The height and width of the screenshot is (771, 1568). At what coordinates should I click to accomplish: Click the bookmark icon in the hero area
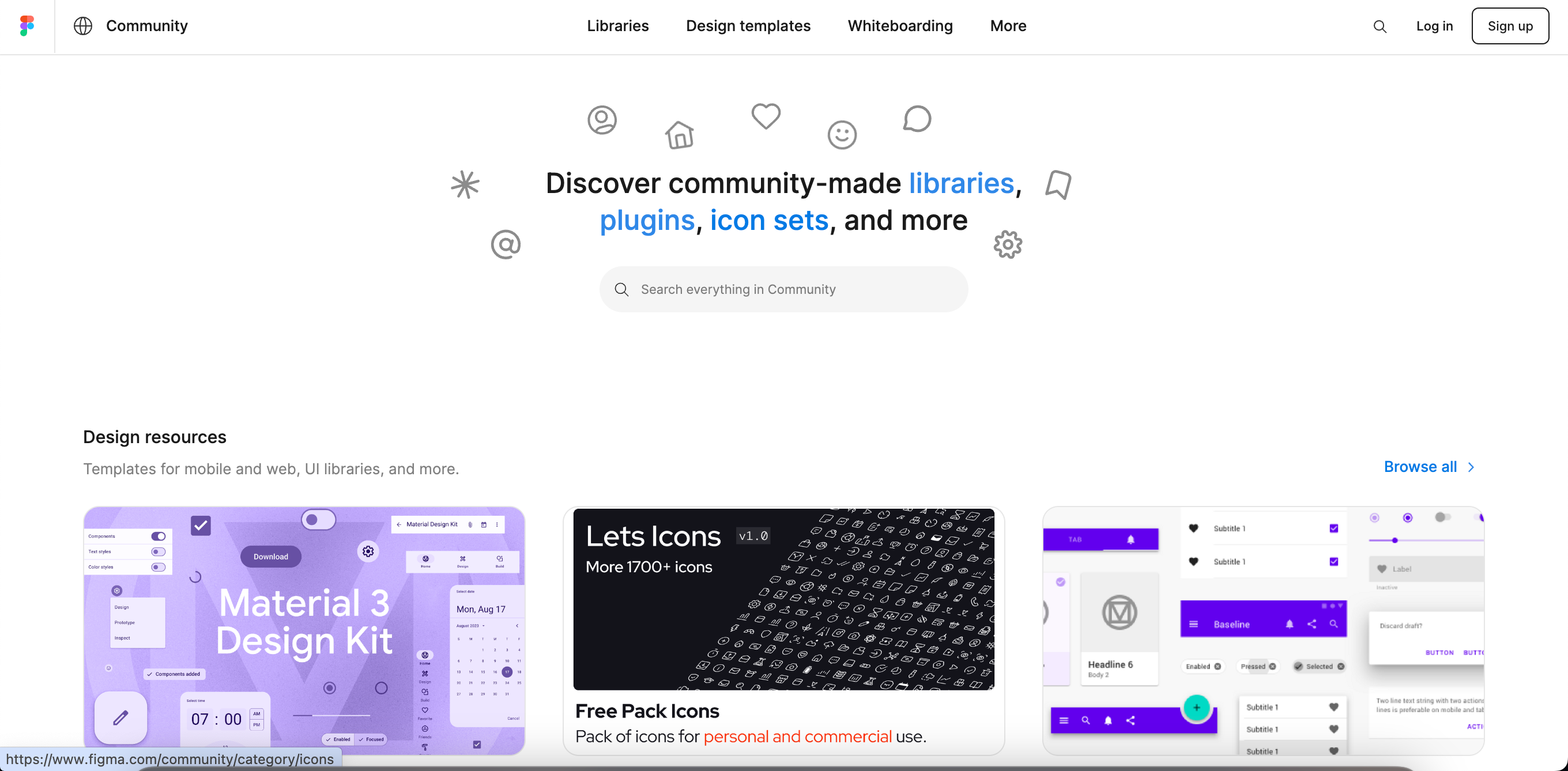(1058, 184)
